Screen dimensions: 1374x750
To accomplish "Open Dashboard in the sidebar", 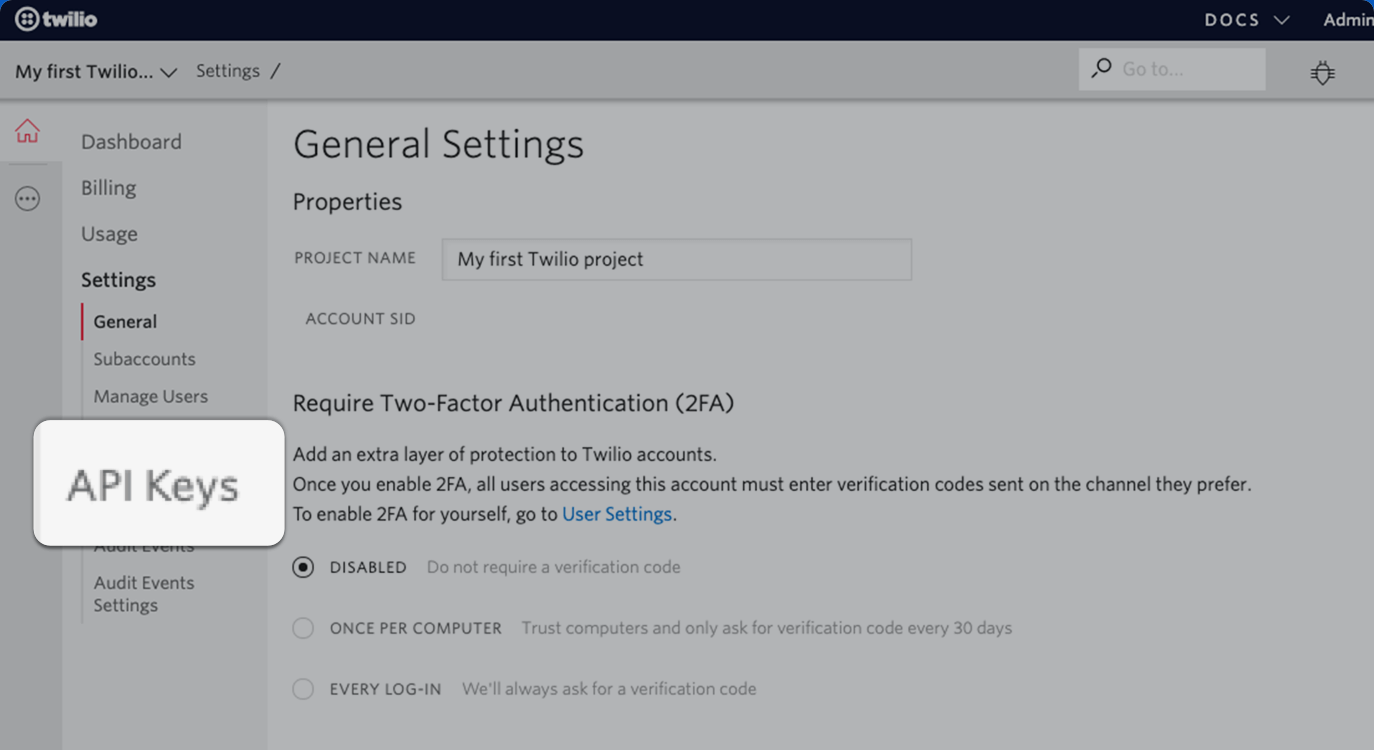I will (131, 142).
